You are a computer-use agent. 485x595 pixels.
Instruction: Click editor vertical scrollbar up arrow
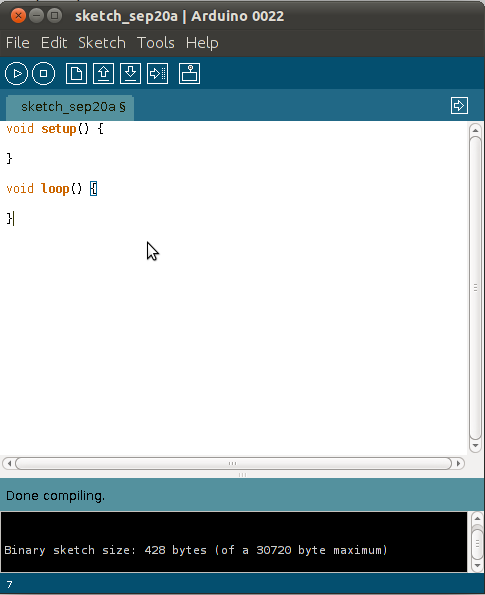(476, 131)
